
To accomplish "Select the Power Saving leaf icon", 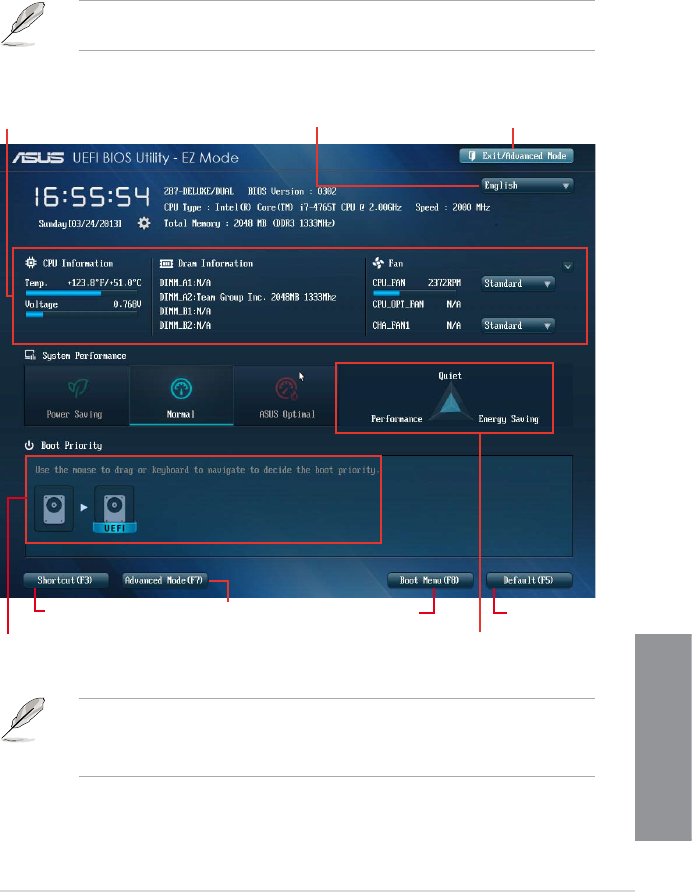I will click(77, 388).
